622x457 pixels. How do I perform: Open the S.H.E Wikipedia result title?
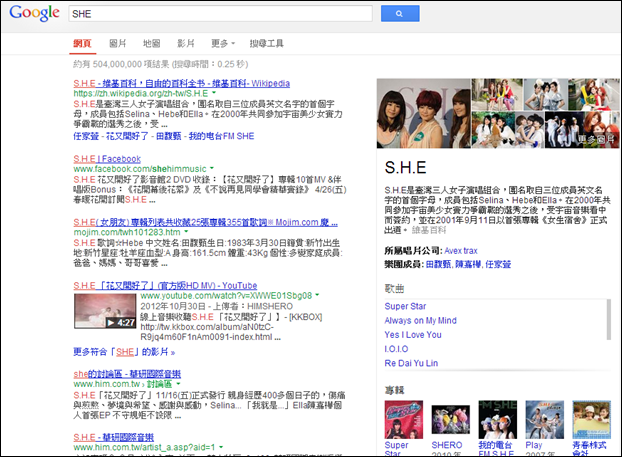pos(181,83)
